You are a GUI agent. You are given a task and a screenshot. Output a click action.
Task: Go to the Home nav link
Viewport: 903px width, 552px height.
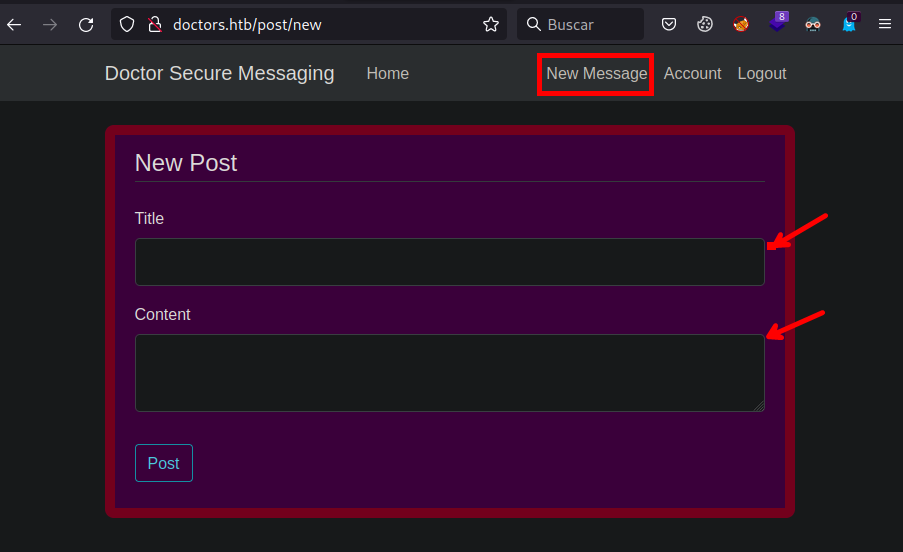(x=387, y=73)
